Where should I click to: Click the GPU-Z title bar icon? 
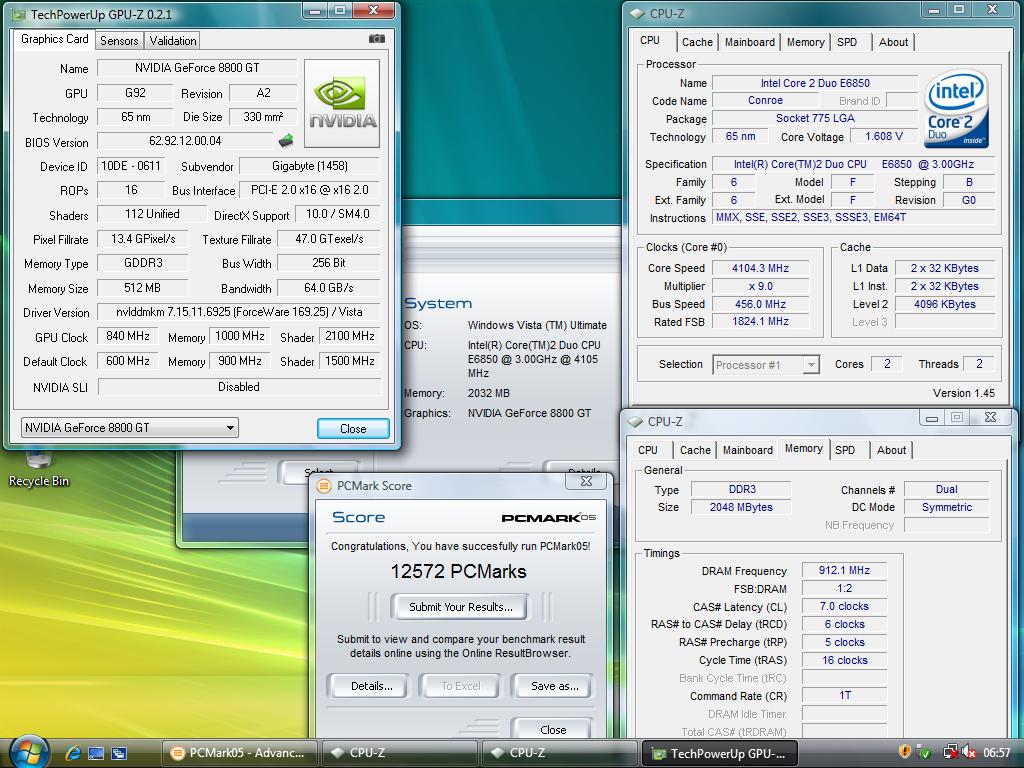click(19, 14)
